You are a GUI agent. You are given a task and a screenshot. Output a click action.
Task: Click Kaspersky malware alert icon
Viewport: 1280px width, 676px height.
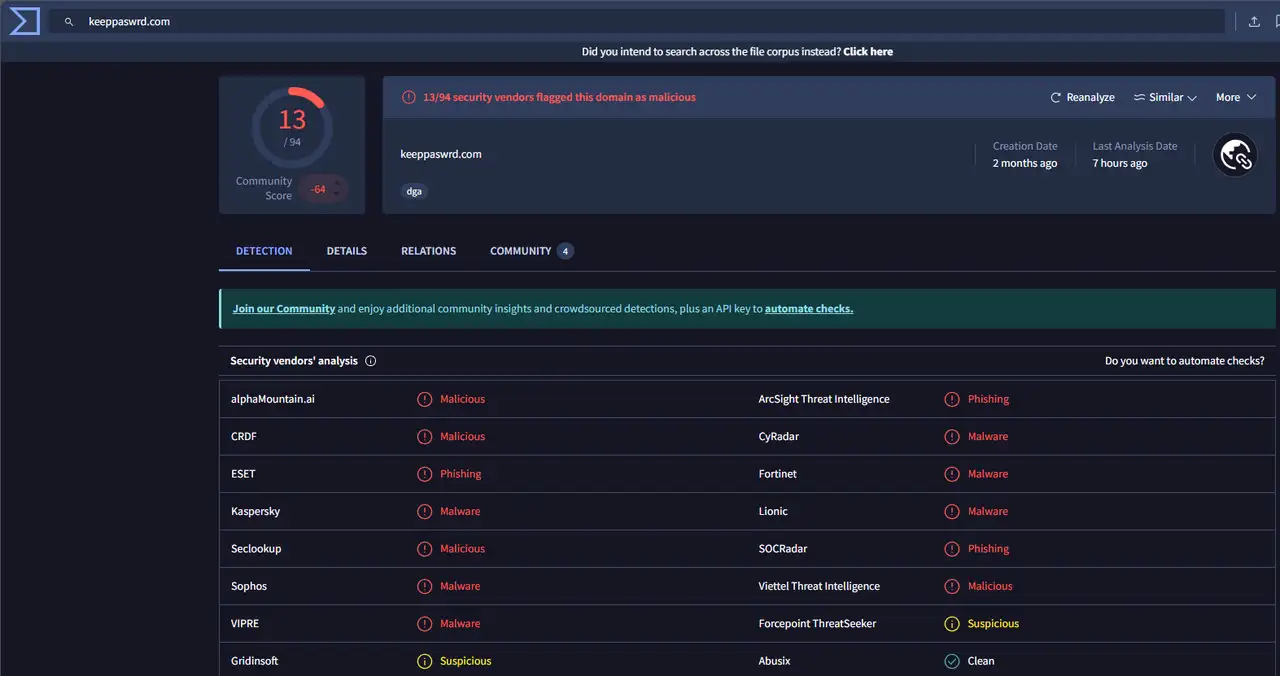425,511
